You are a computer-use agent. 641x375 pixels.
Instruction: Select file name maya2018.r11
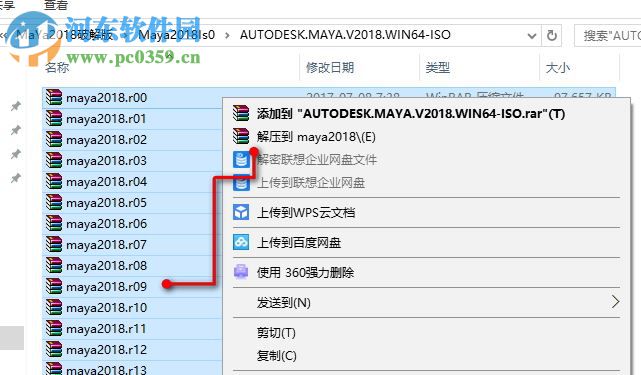pos(106,329)
